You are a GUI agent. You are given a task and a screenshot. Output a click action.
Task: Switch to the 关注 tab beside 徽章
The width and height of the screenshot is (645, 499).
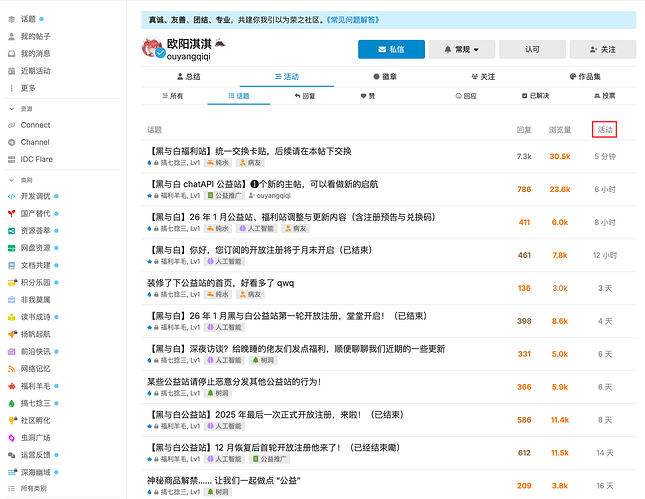click(483, 77)
